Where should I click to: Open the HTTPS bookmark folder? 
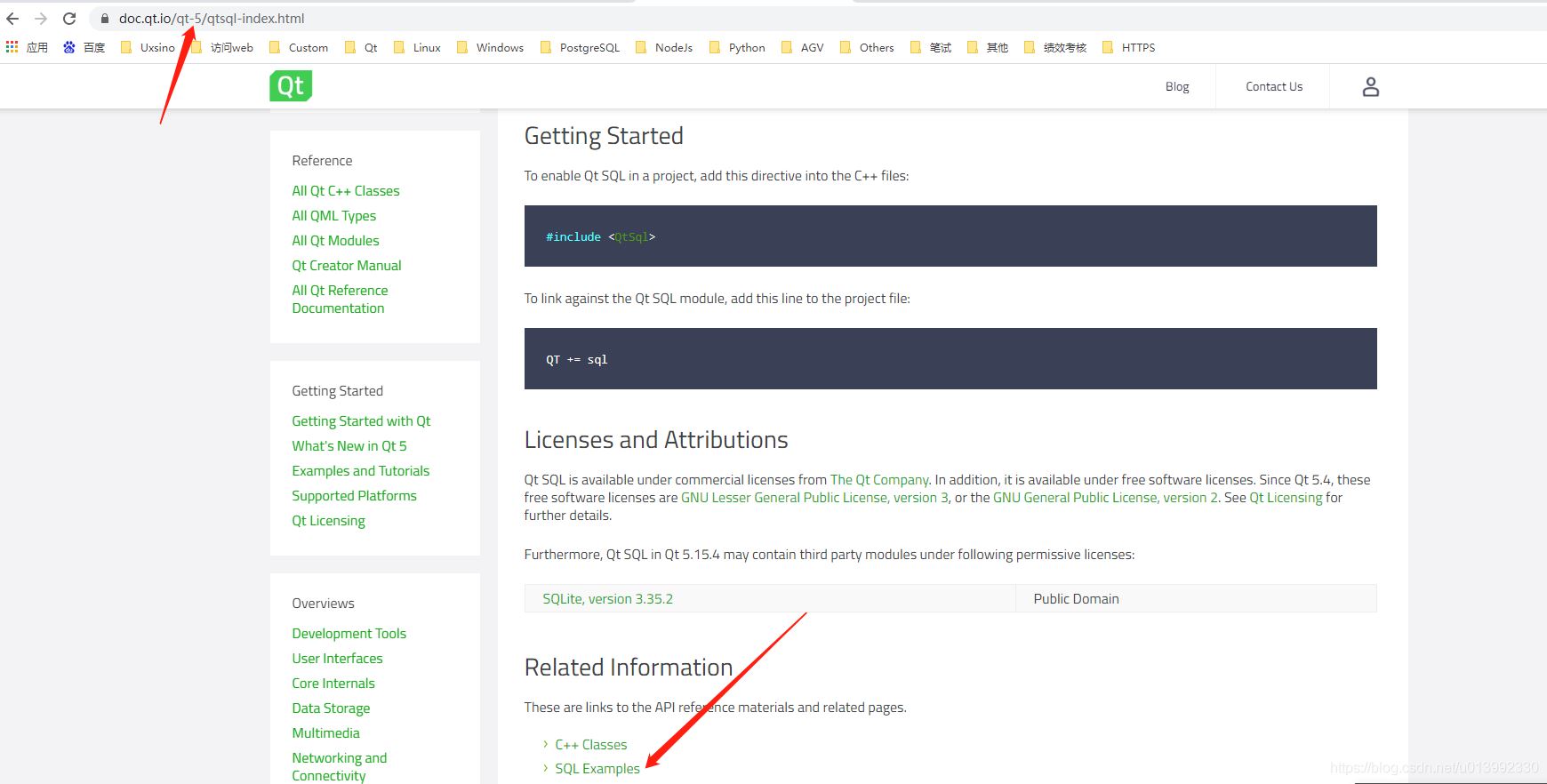coord(1128,47)
